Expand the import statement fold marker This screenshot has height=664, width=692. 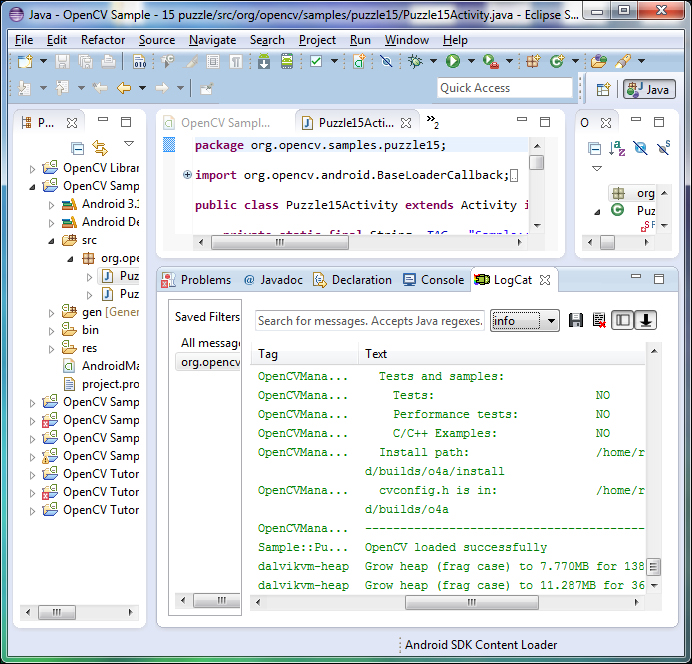coord(187,175)
